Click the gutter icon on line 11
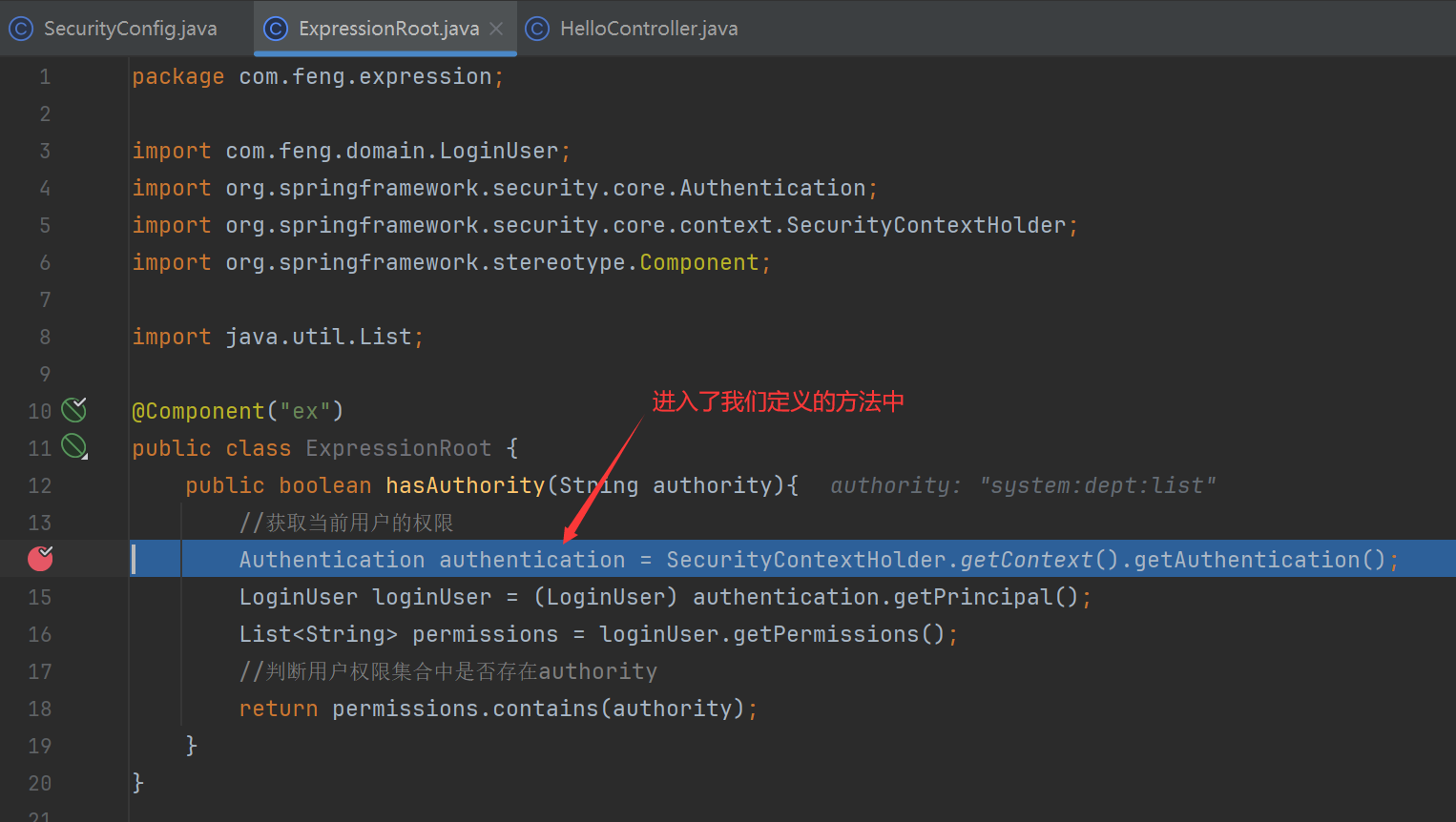1456x822 pixels. (74, 446)
